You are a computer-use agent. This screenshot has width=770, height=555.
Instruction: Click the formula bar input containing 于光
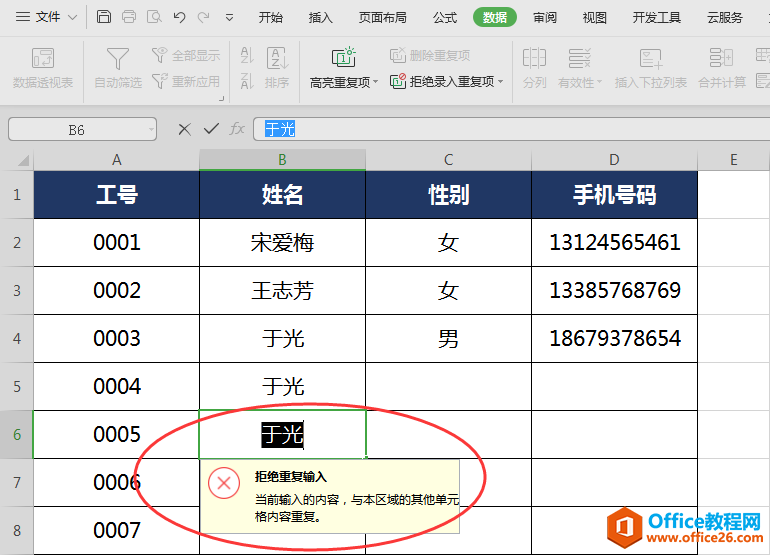pyautogui.click(x=500, y=129)
